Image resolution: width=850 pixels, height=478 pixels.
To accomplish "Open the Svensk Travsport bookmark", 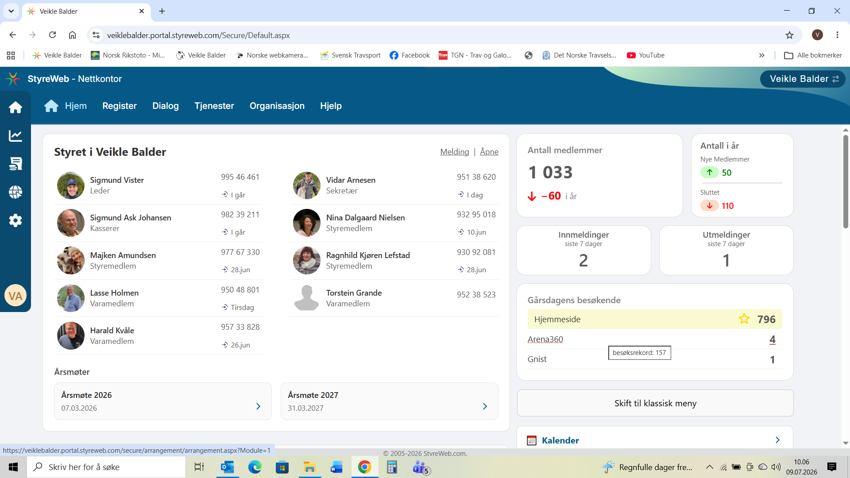I will (x=350, y=55).
